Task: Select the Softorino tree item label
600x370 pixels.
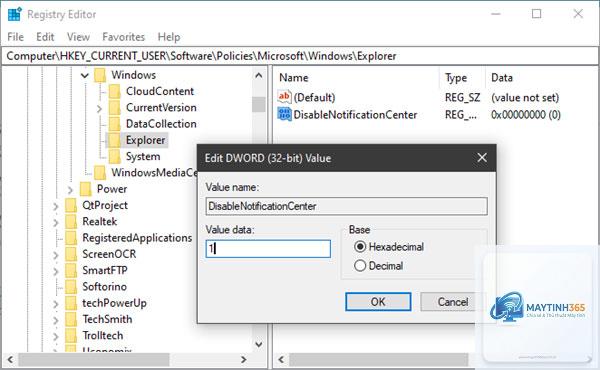Action: 104,287
